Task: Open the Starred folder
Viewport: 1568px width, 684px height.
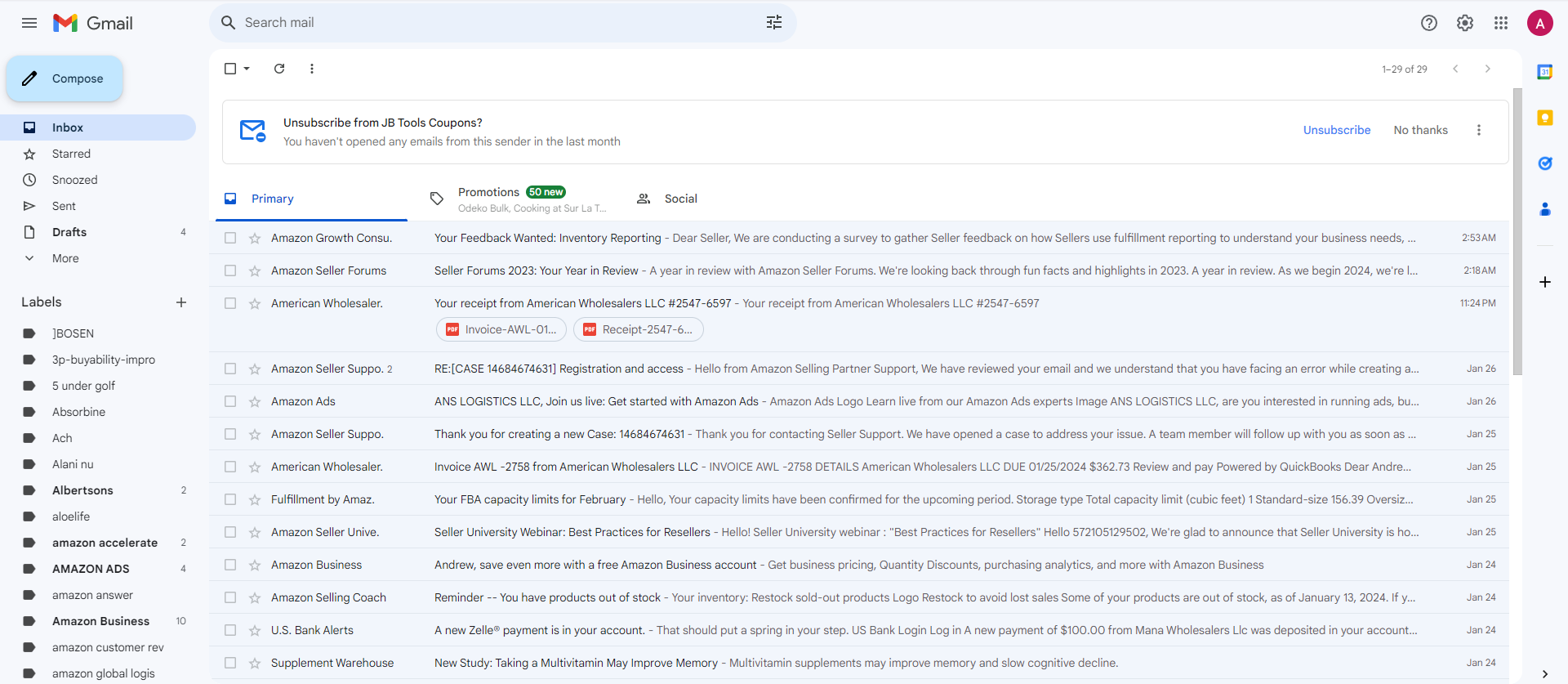Action: pos(98,154)
